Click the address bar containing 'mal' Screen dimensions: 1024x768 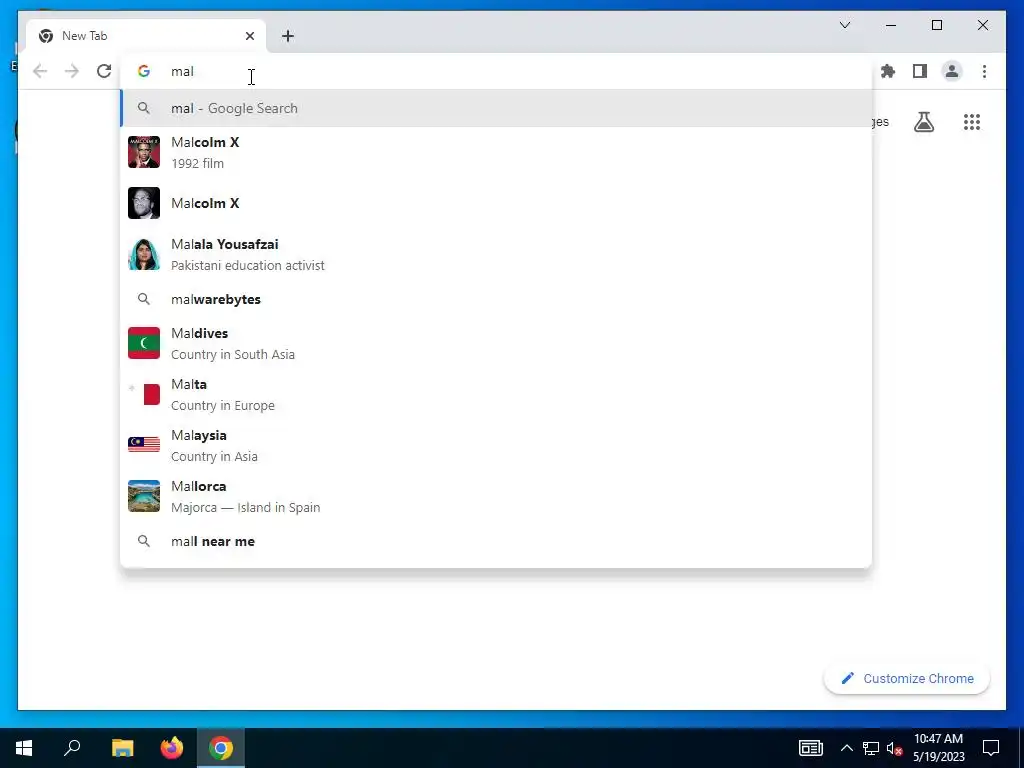click(x=496, y=71)
